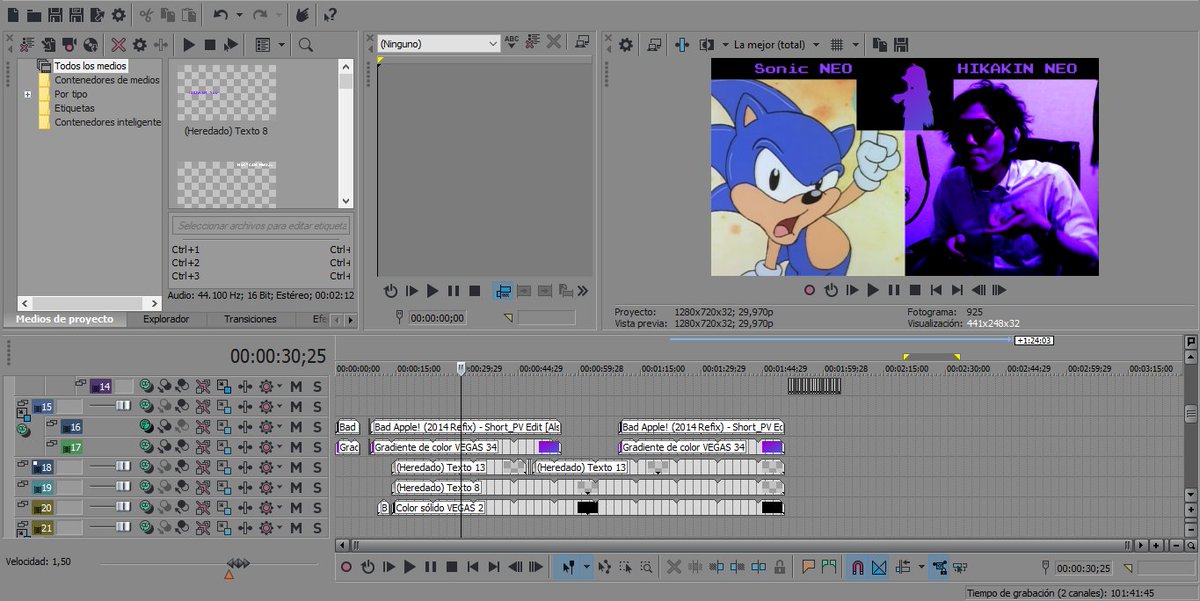Viewport: 1200px width, 601px height.
Task: Click the lock event icon in timeline toolbar
Action: (x=779, y=567)
